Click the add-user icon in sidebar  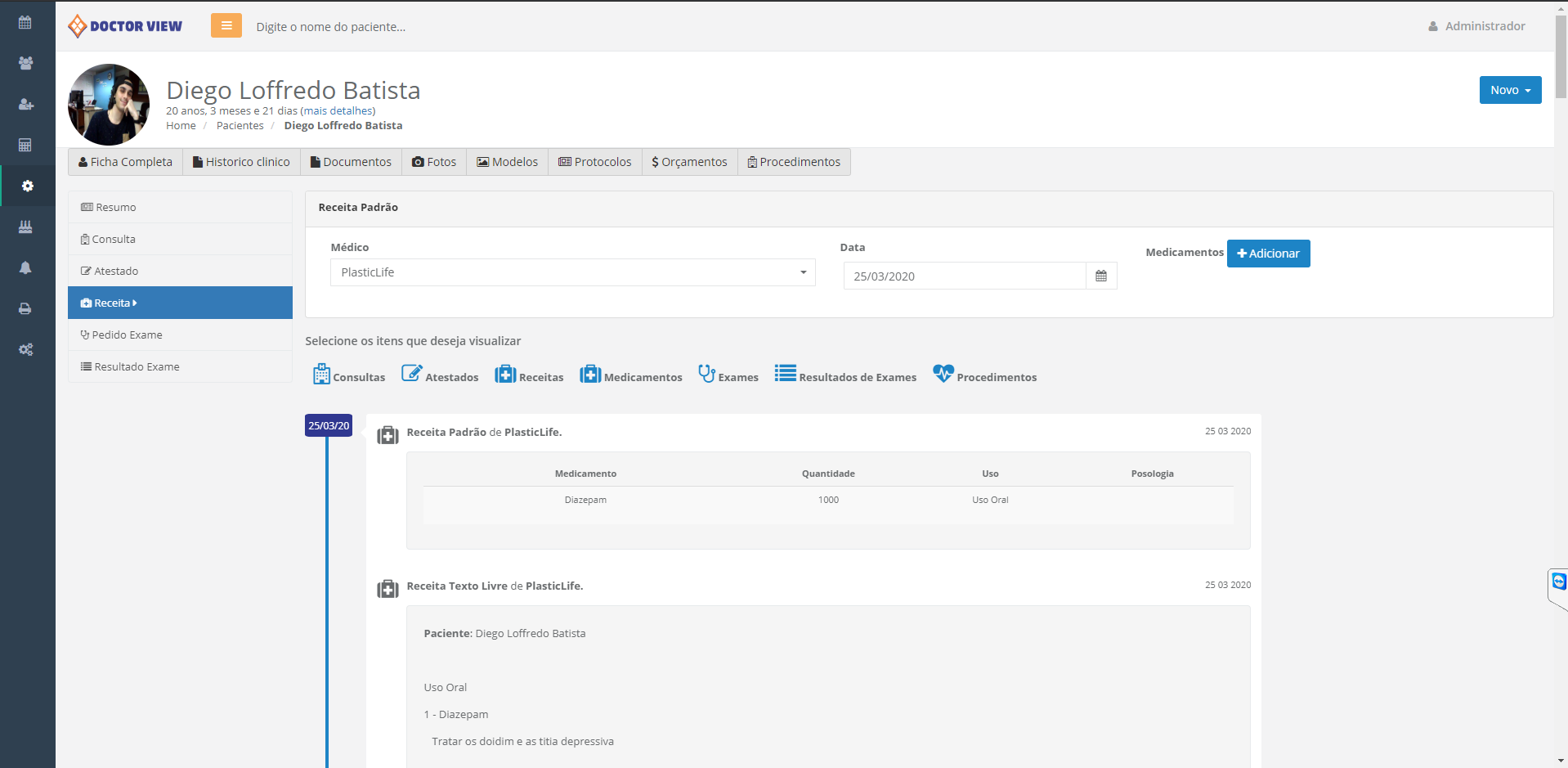pyautogui.click(x=25, y=105)
